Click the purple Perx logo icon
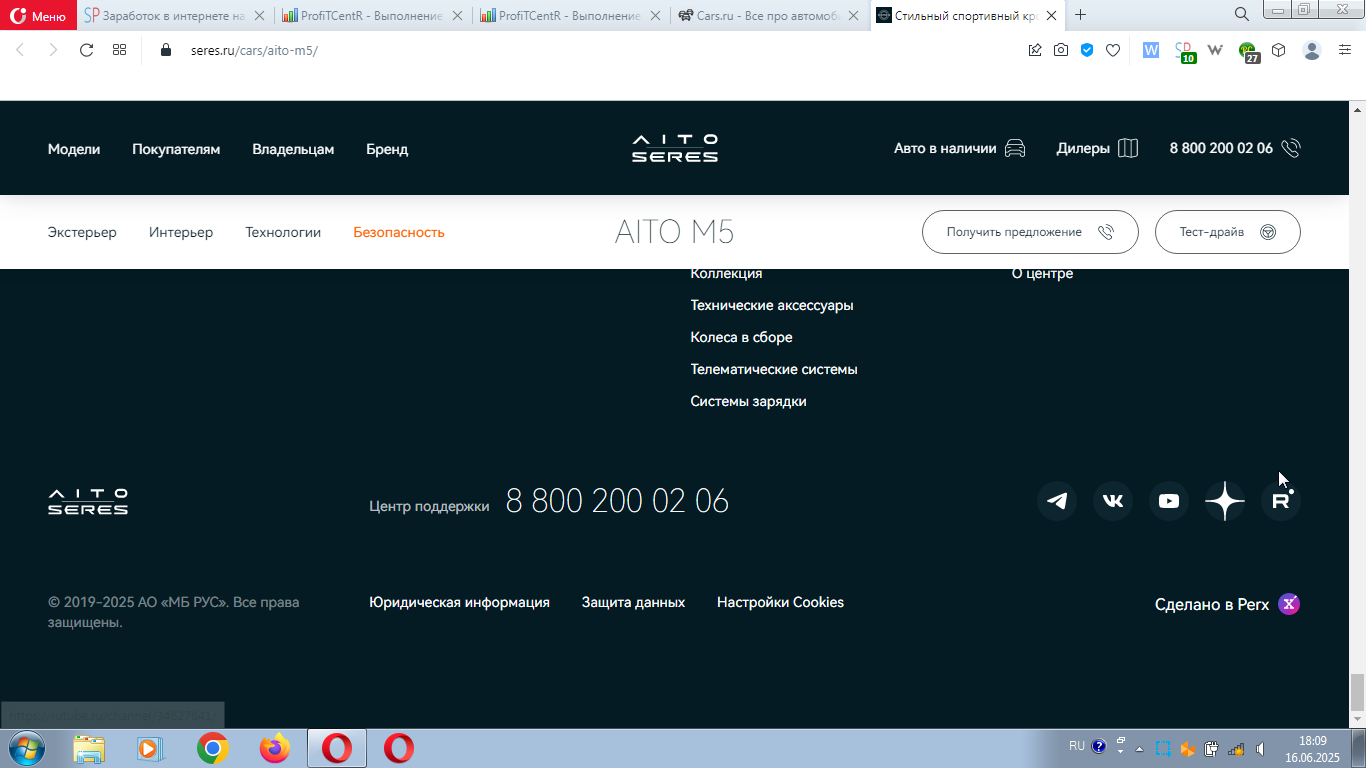 click(x=1290, y=604)
